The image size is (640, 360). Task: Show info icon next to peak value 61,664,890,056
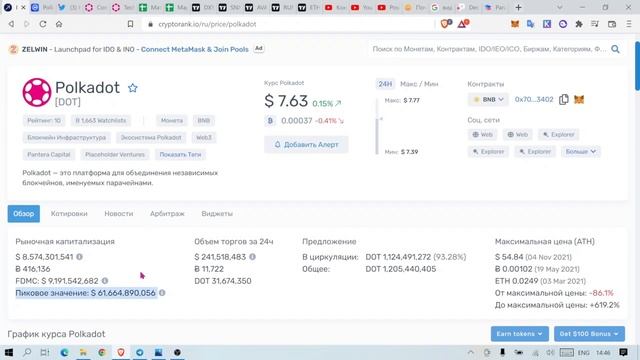(x=162, y=293)
